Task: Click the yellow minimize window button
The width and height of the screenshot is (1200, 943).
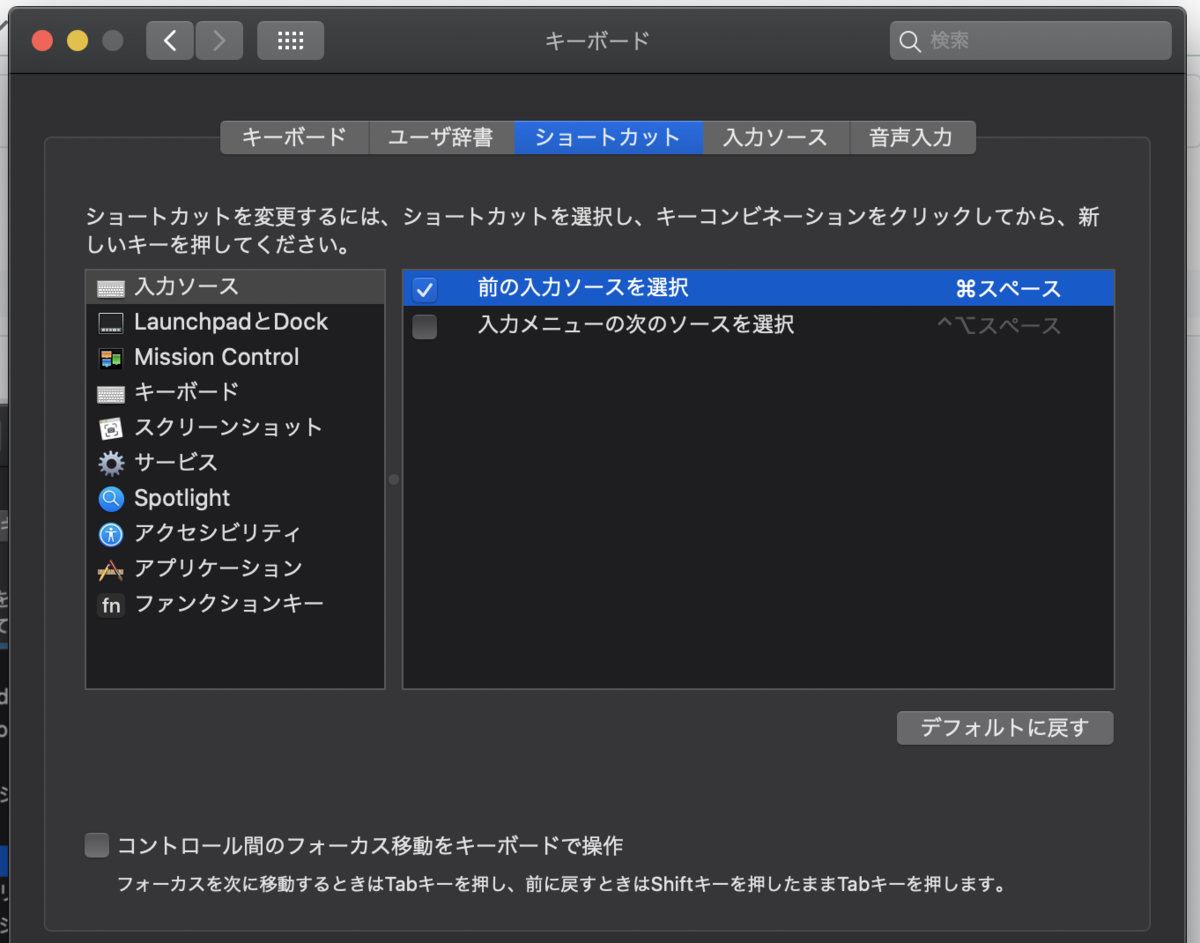Action: click(x=77, y=41)
